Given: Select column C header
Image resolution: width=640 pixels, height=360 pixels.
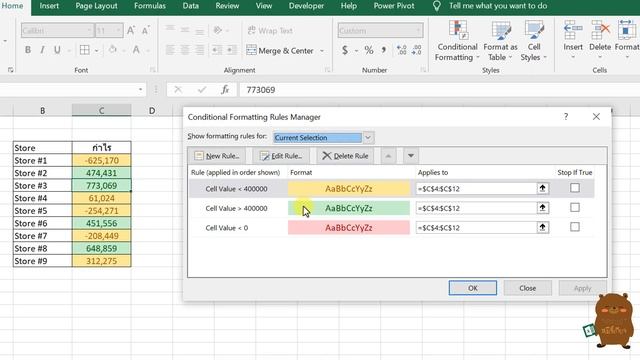Looking at the screenshot, I should tap(102, 110).
